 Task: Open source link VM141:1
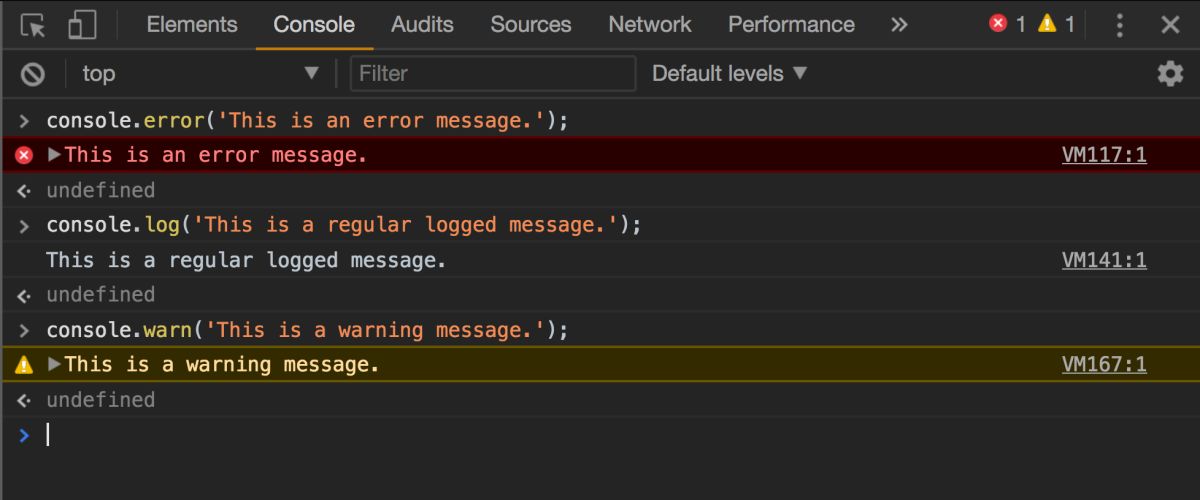click(1104, 260)
